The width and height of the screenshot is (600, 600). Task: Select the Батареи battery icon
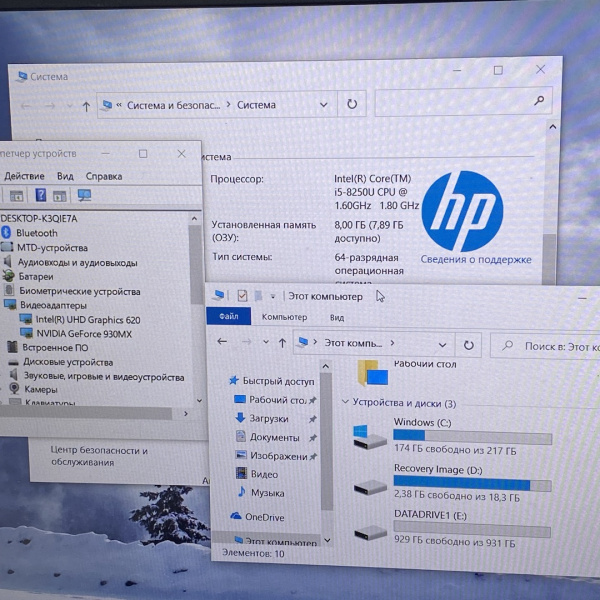coord(8,276)
